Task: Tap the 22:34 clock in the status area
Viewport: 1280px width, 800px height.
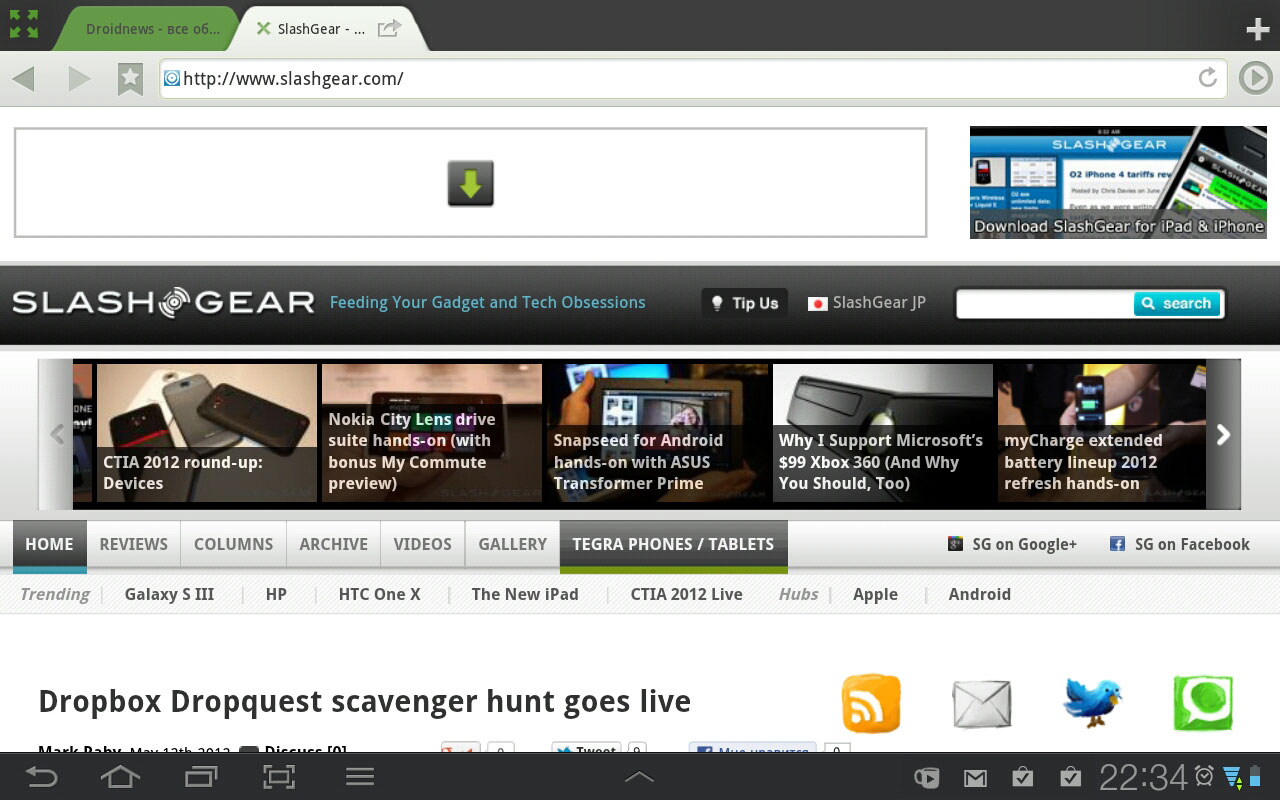Action: click(x=1143, y=777)
